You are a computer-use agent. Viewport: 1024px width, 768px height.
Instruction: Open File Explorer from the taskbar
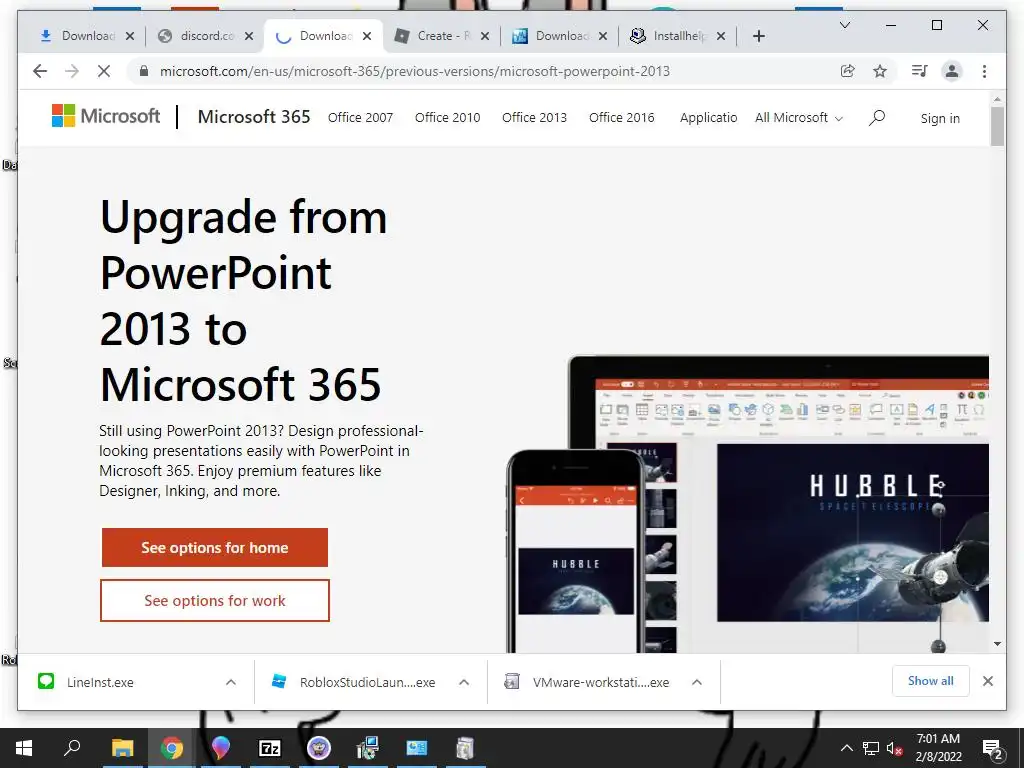(122, 748)
